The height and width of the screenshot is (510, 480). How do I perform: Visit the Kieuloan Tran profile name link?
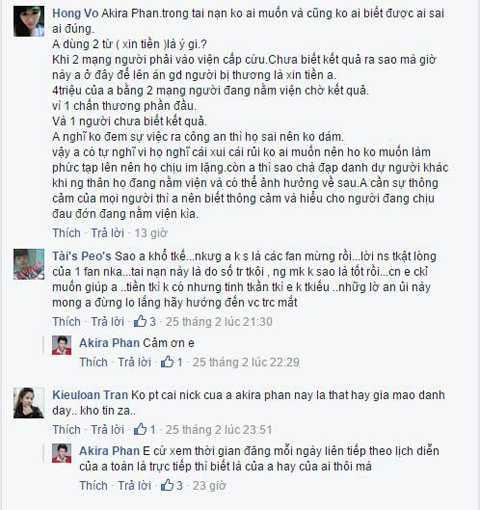click(x=90, y=395)
